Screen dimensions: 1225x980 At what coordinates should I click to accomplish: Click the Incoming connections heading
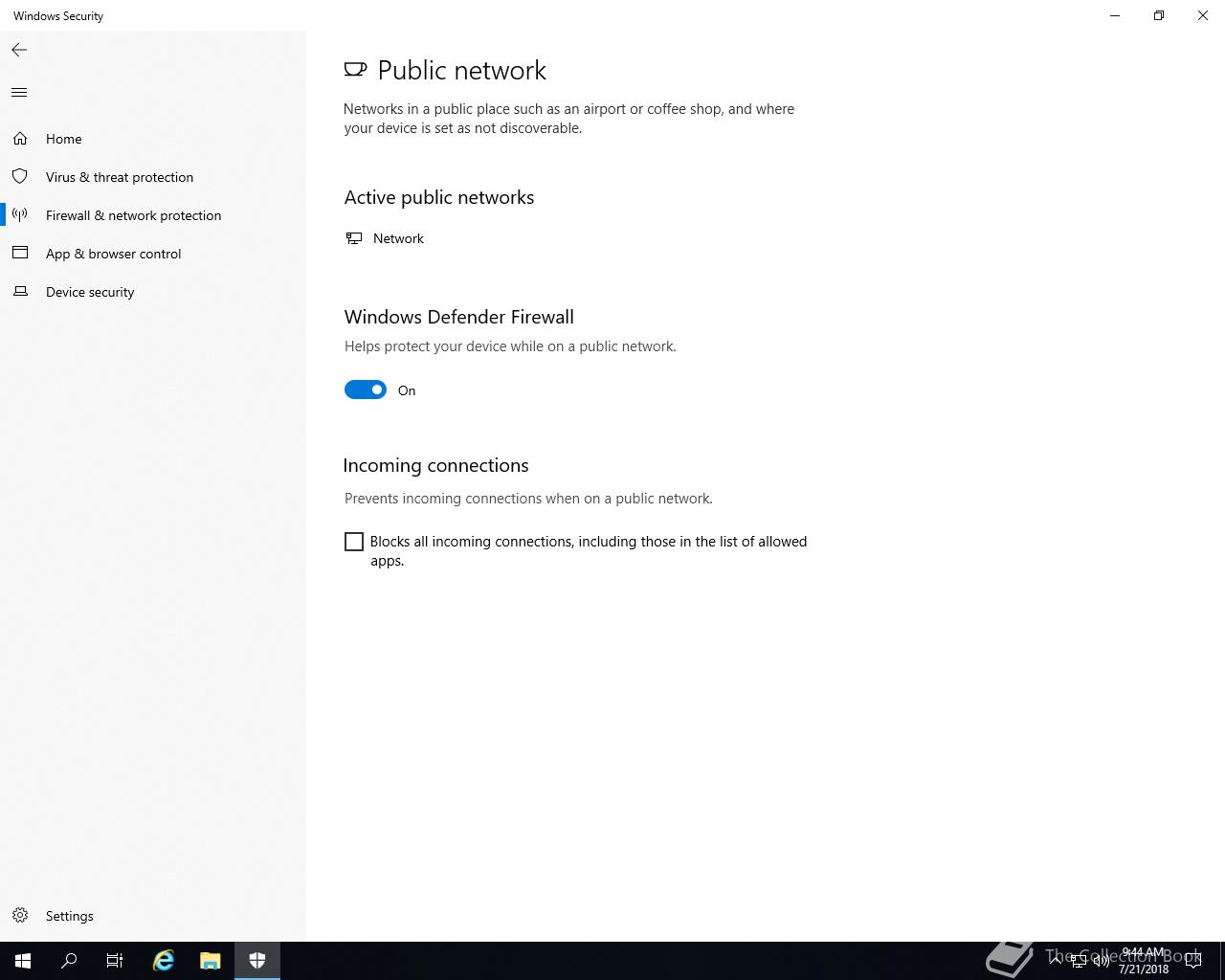[x=435, y=465]
